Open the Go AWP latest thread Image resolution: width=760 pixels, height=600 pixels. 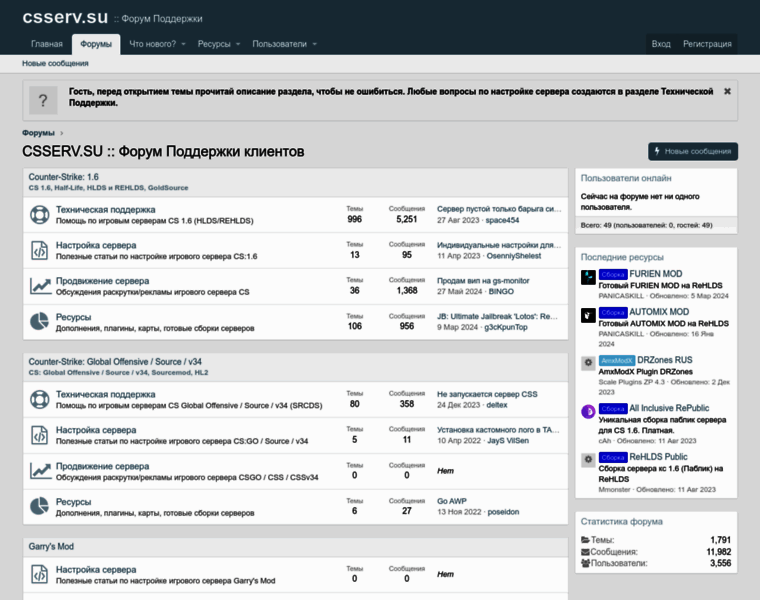click(453, 499)
